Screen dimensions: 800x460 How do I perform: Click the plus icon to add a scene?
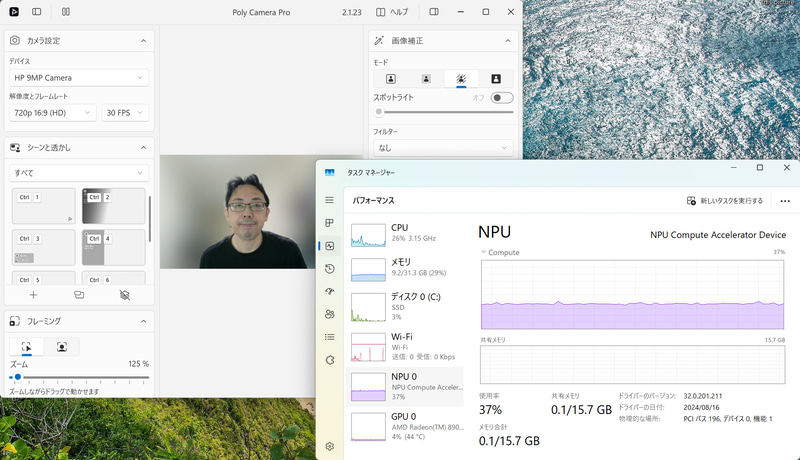pos(33,295)
